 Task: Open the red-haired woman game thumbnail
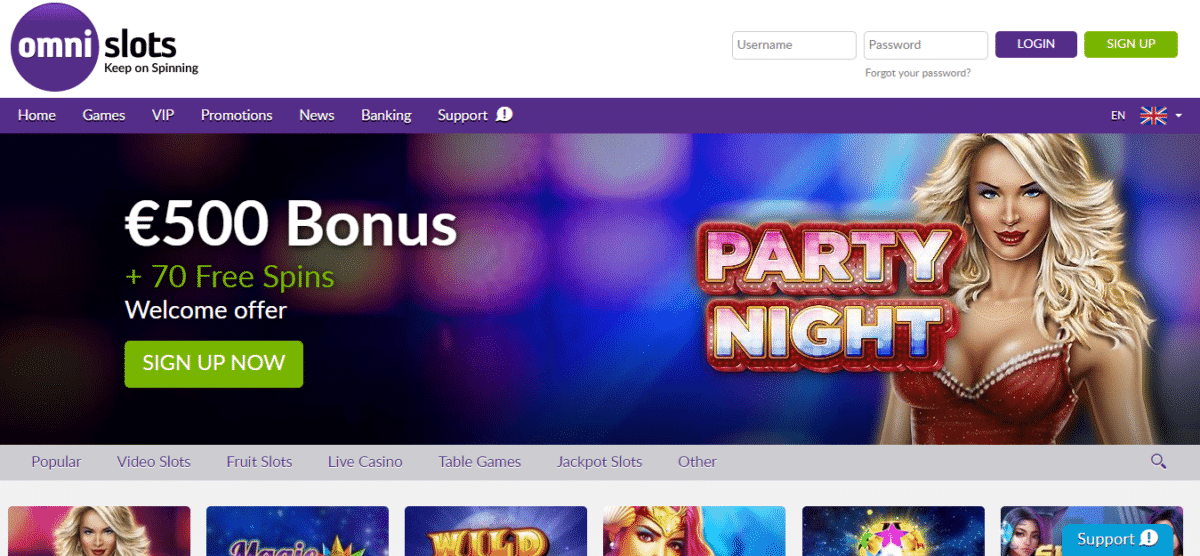(x=694, y=531)
